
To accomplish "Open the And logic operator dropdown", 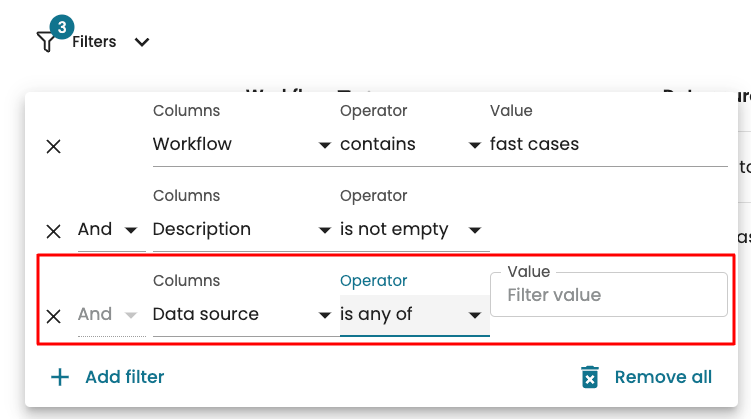I will point(106,230).
